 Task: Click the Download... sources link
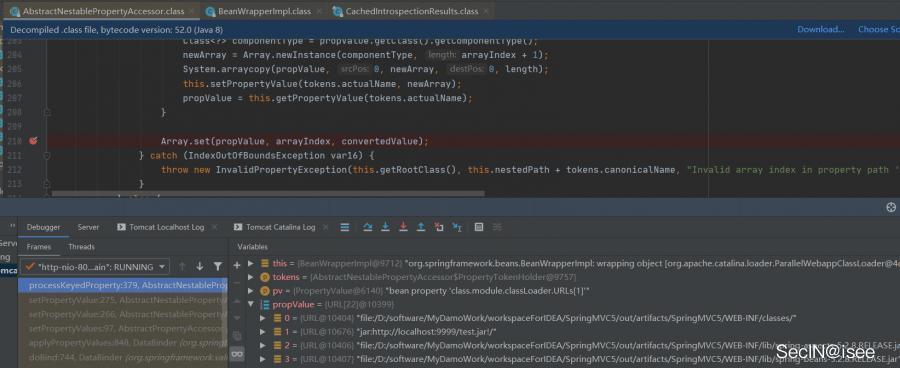coord(820,29)
